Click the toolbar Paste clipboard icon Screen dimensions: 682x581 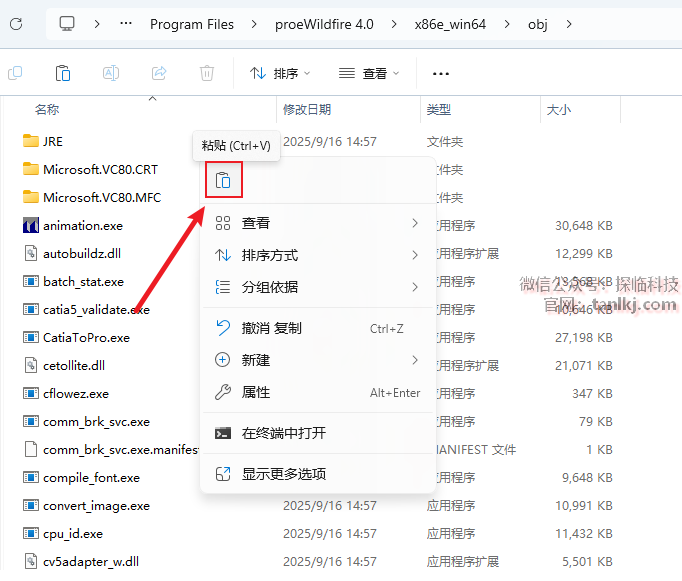[63, 73]
